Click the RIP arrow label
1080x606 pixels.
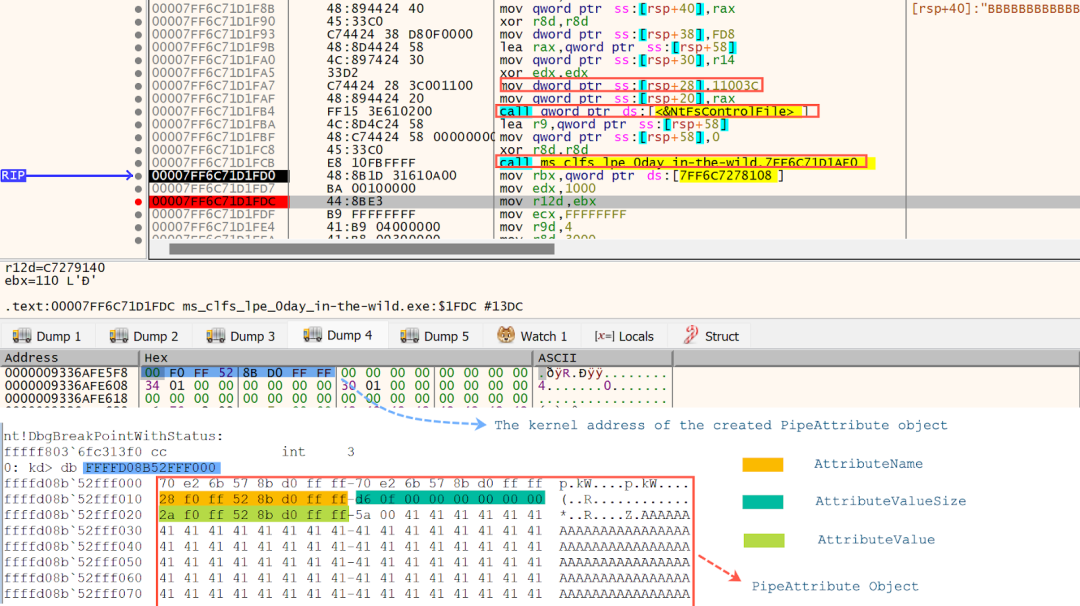14,175
